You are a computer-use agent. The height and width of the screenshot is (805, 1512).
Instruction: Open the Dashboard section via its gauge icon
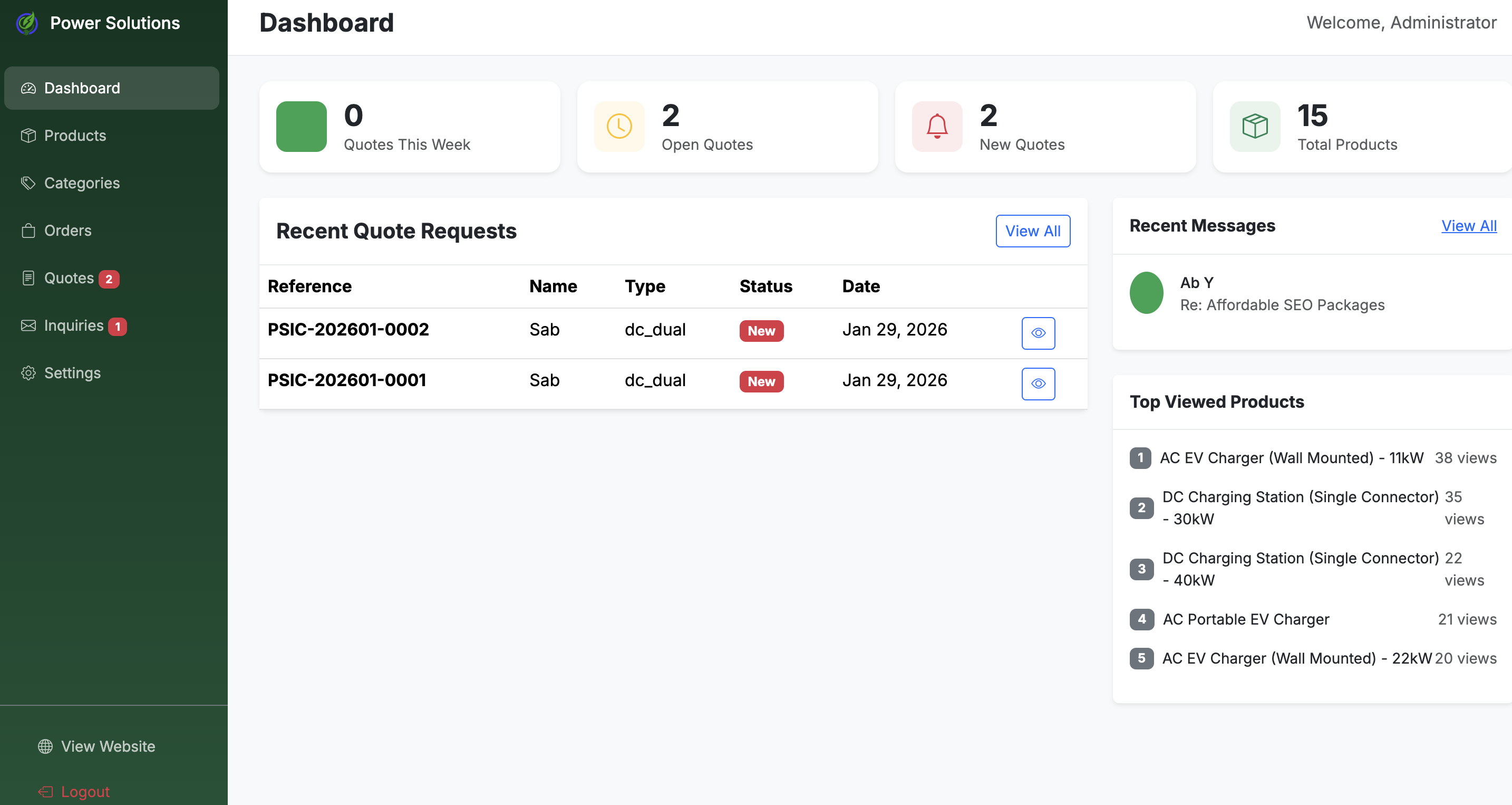click(28, 88)
